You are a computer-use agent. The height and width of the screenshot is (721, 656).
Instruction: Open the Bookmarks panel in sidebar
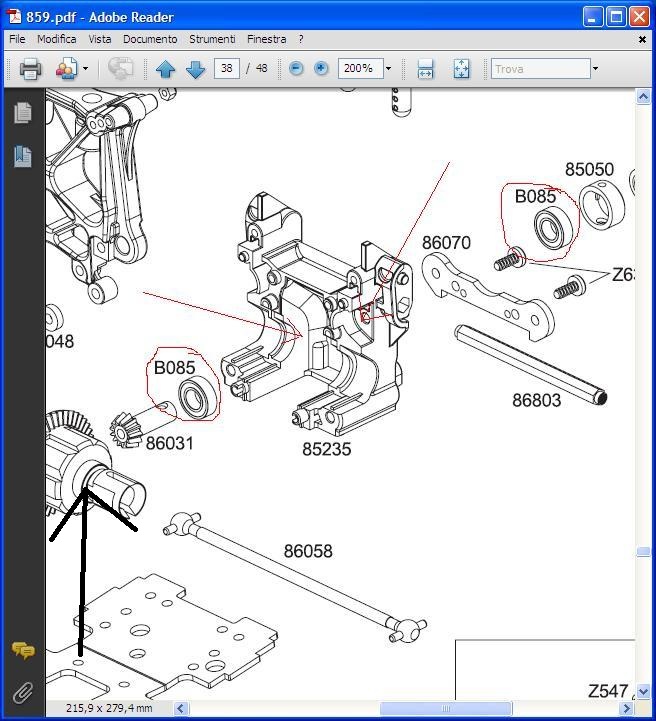pyautogui.click(x=22, y=156)
